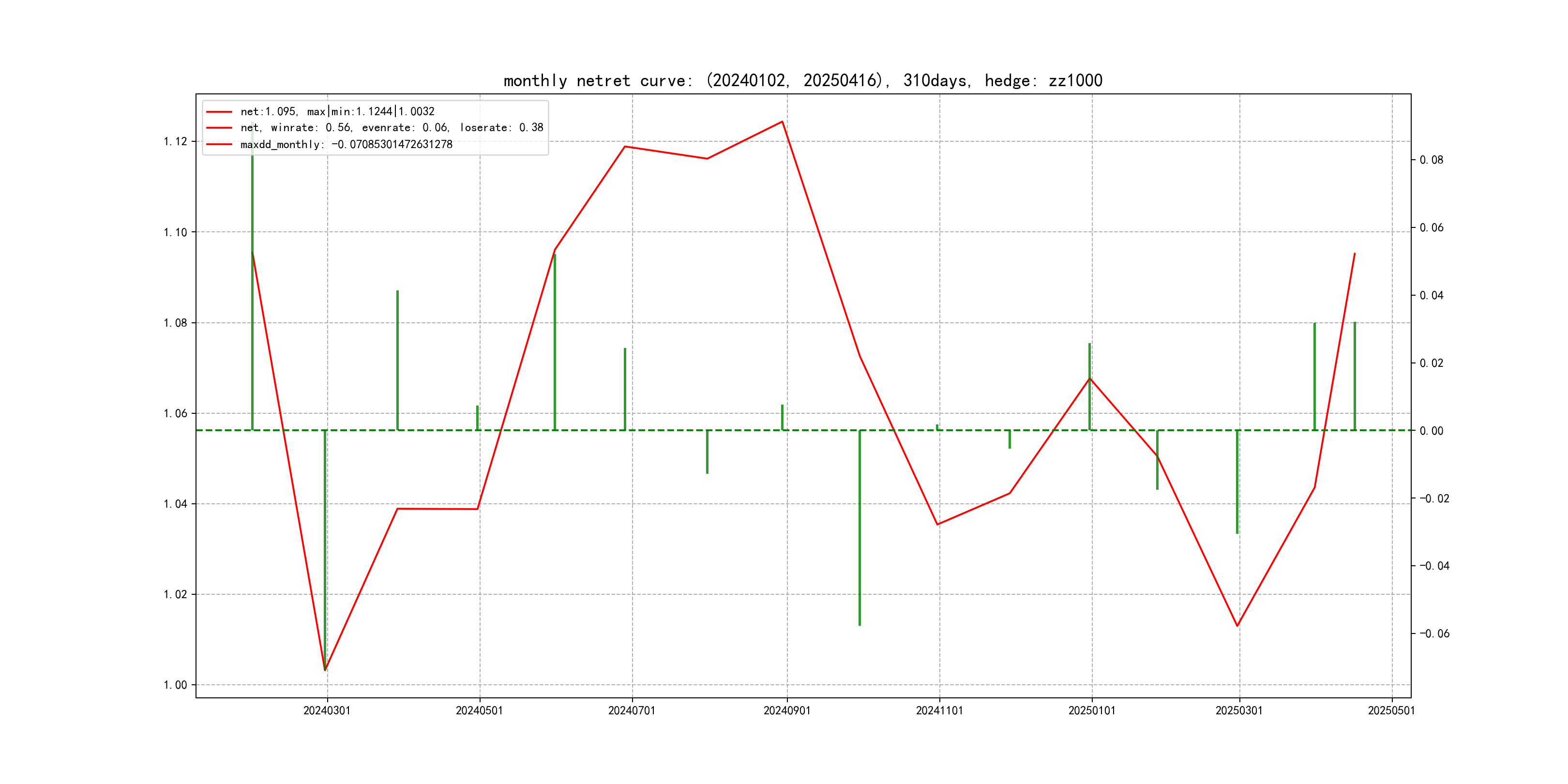Click the chart title text
Image resolution: width=1568 pixels, height=784 pixels.
coord(802,80)
